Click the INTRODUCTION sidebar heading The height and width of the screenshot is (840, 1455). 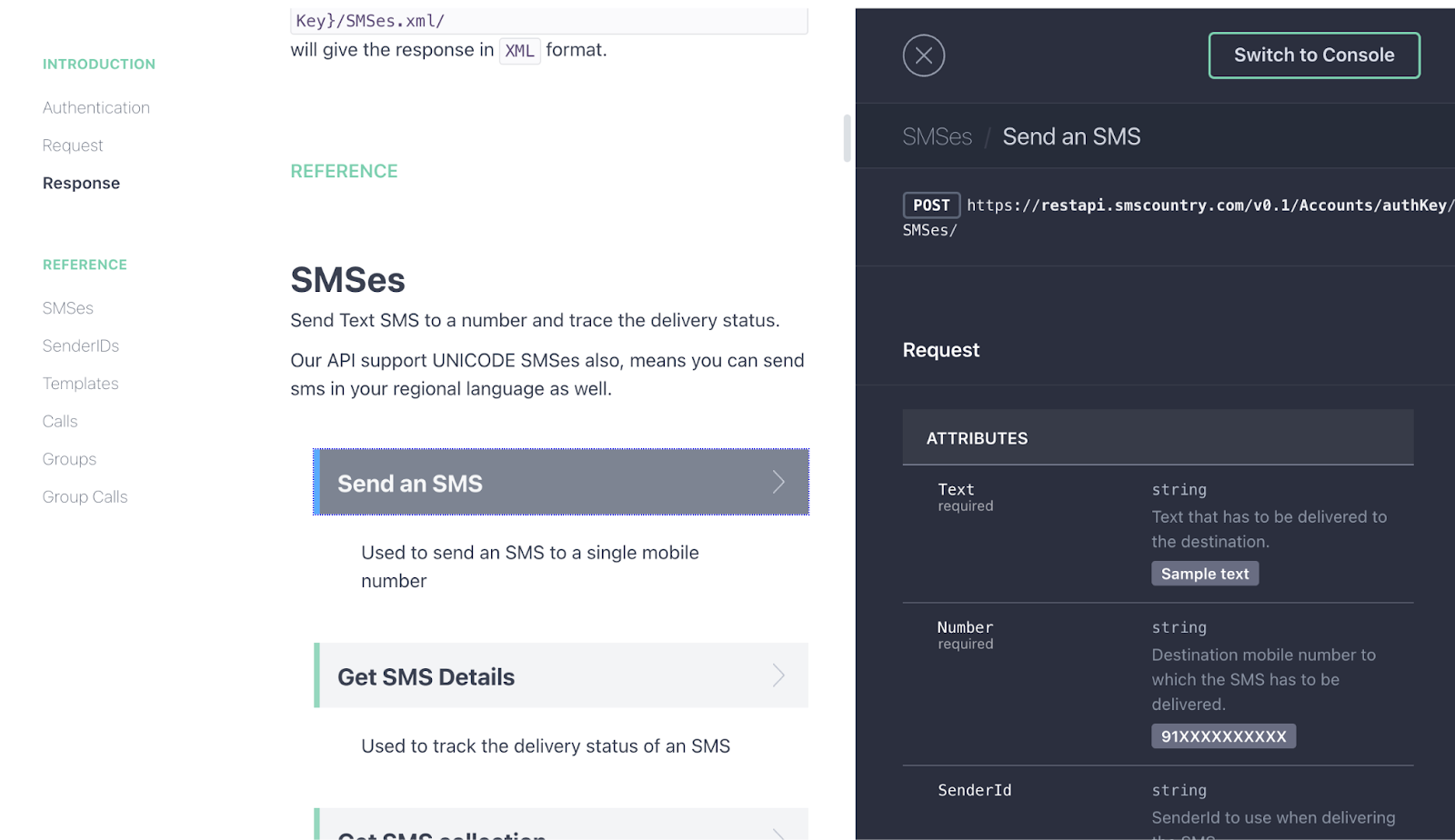(x=99, y=65)
